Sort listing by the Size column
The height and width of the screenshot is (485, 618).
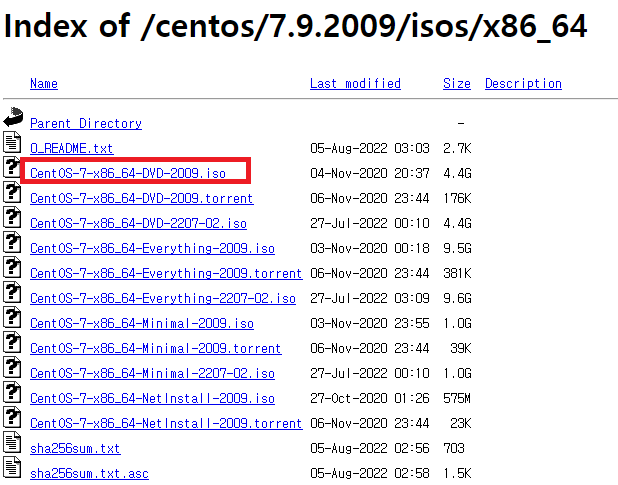pos(456,84)
